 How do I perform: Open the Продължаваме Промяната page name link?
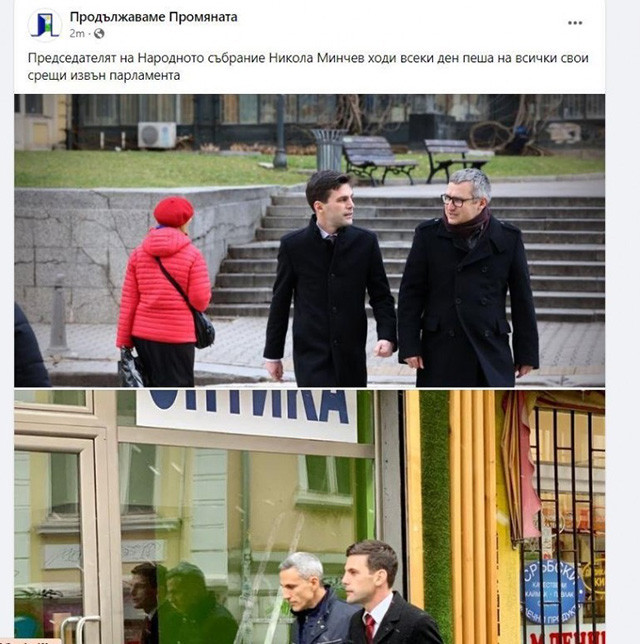pos(153,17)
